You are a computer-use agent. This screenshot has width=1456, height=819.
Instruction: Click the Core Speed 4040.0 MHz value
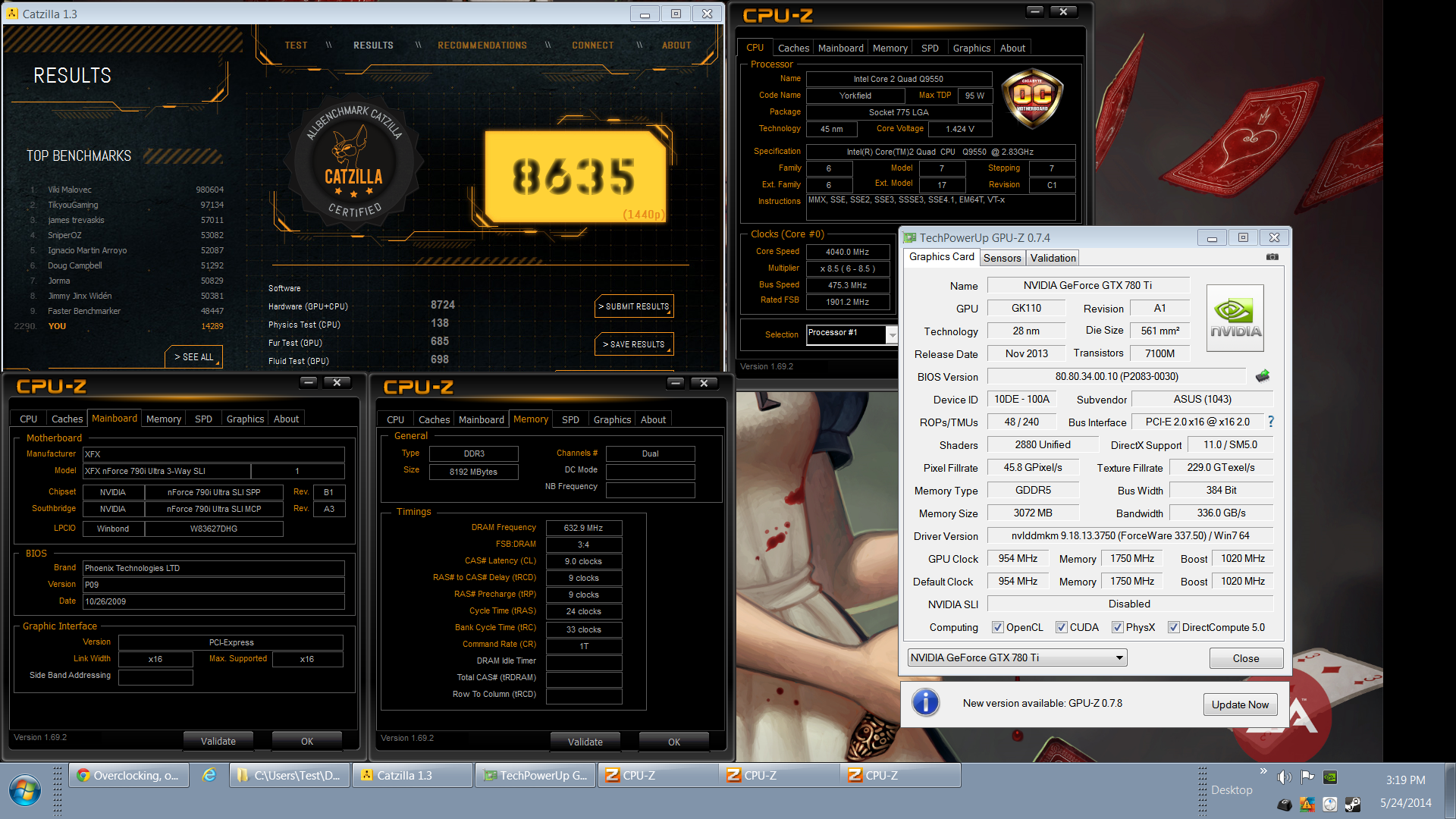[847, 252]
